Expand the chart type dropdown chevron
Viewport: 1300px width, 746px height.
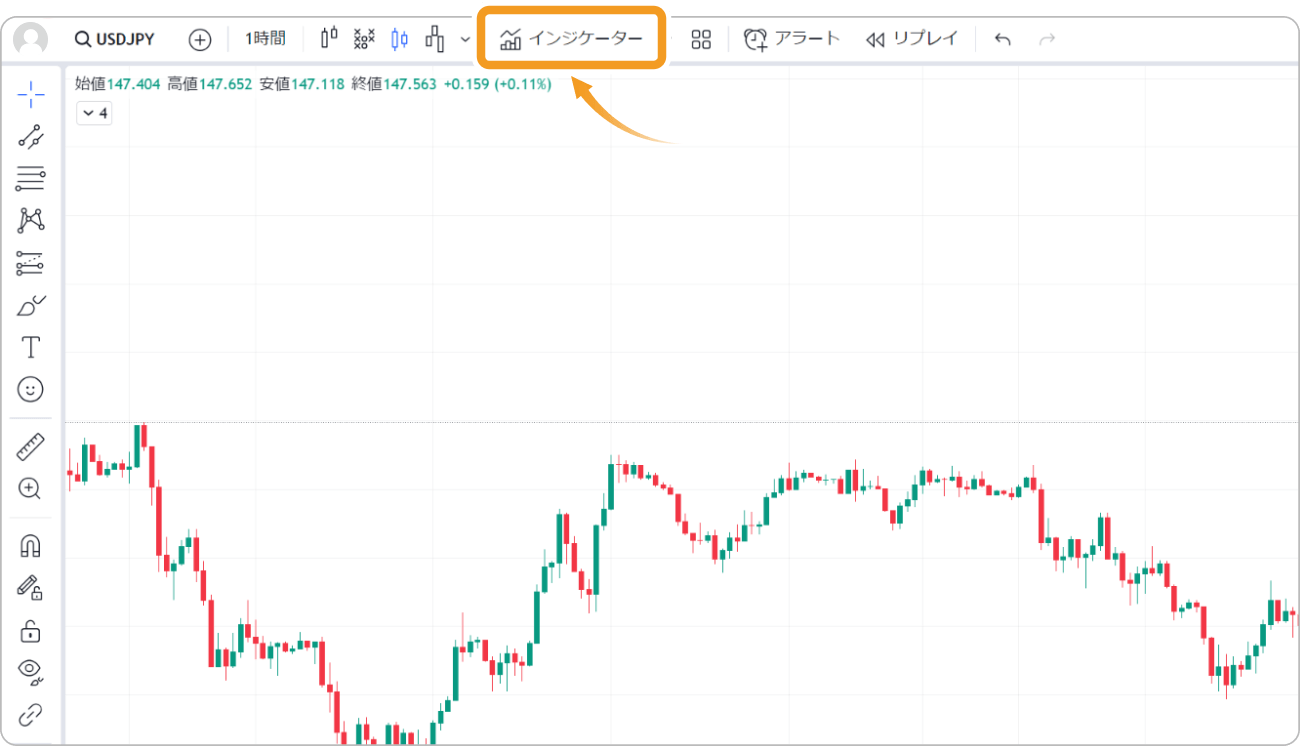(x=465, y=39)
